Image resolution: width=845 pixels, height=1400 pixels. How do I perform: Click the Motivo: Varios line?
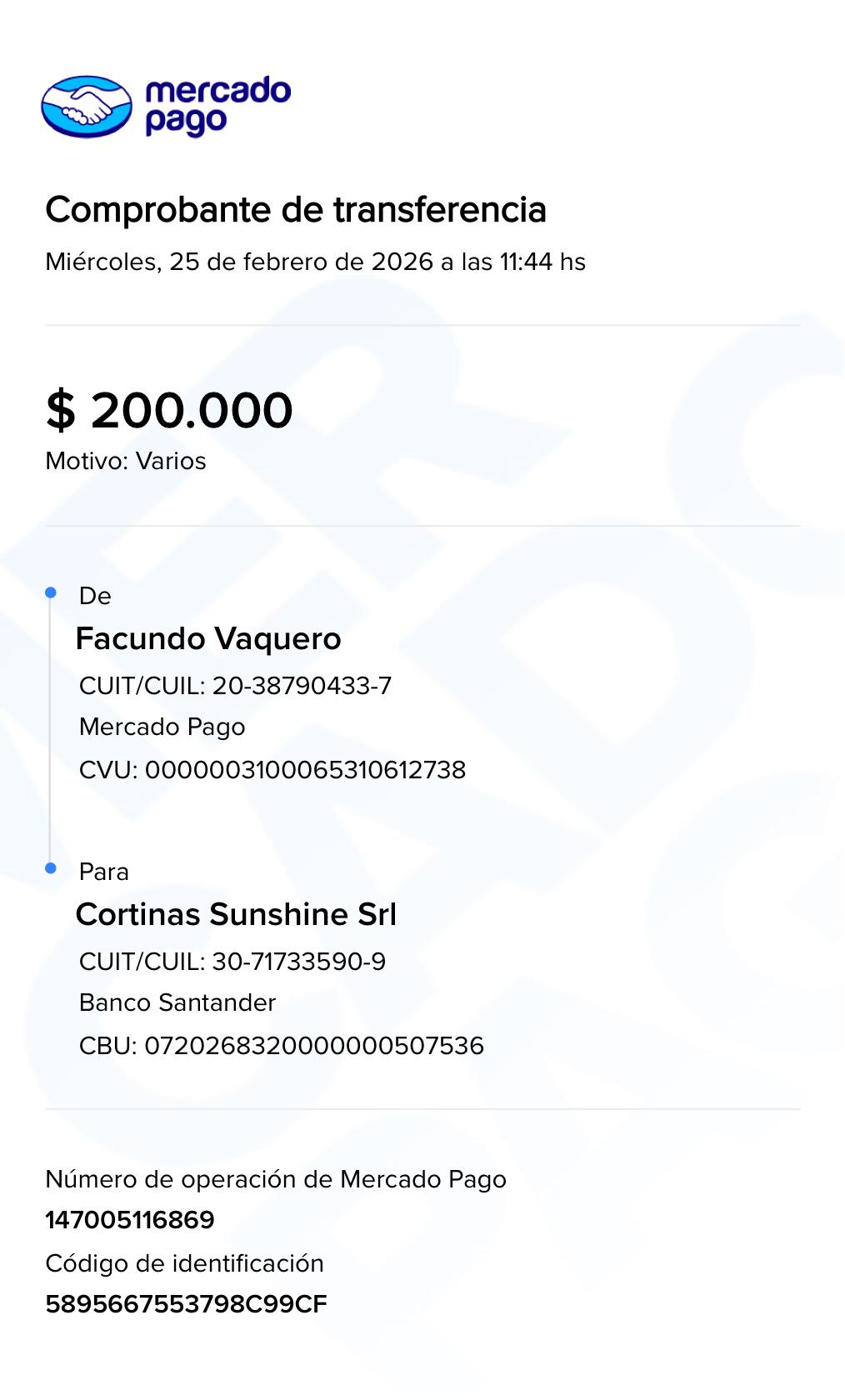[126, 461]
